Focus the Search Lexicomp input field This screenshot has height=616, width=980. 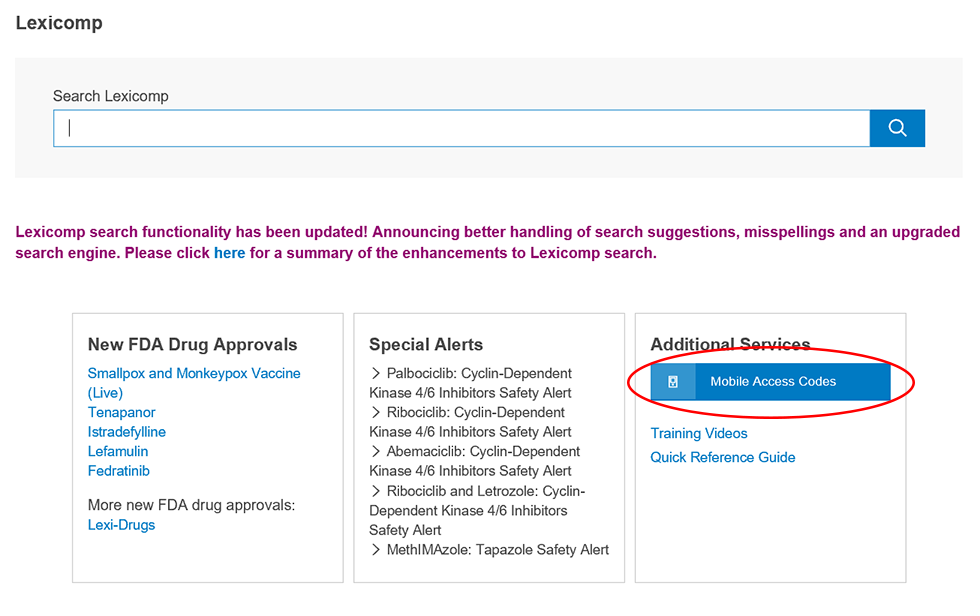click(x=461, y=128)
